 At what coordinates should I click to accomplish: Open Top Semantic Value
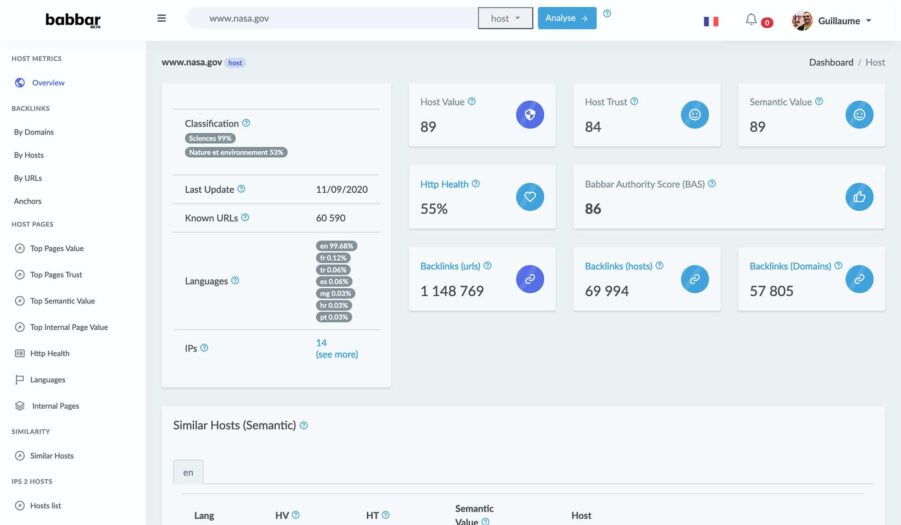coord(62,301)
